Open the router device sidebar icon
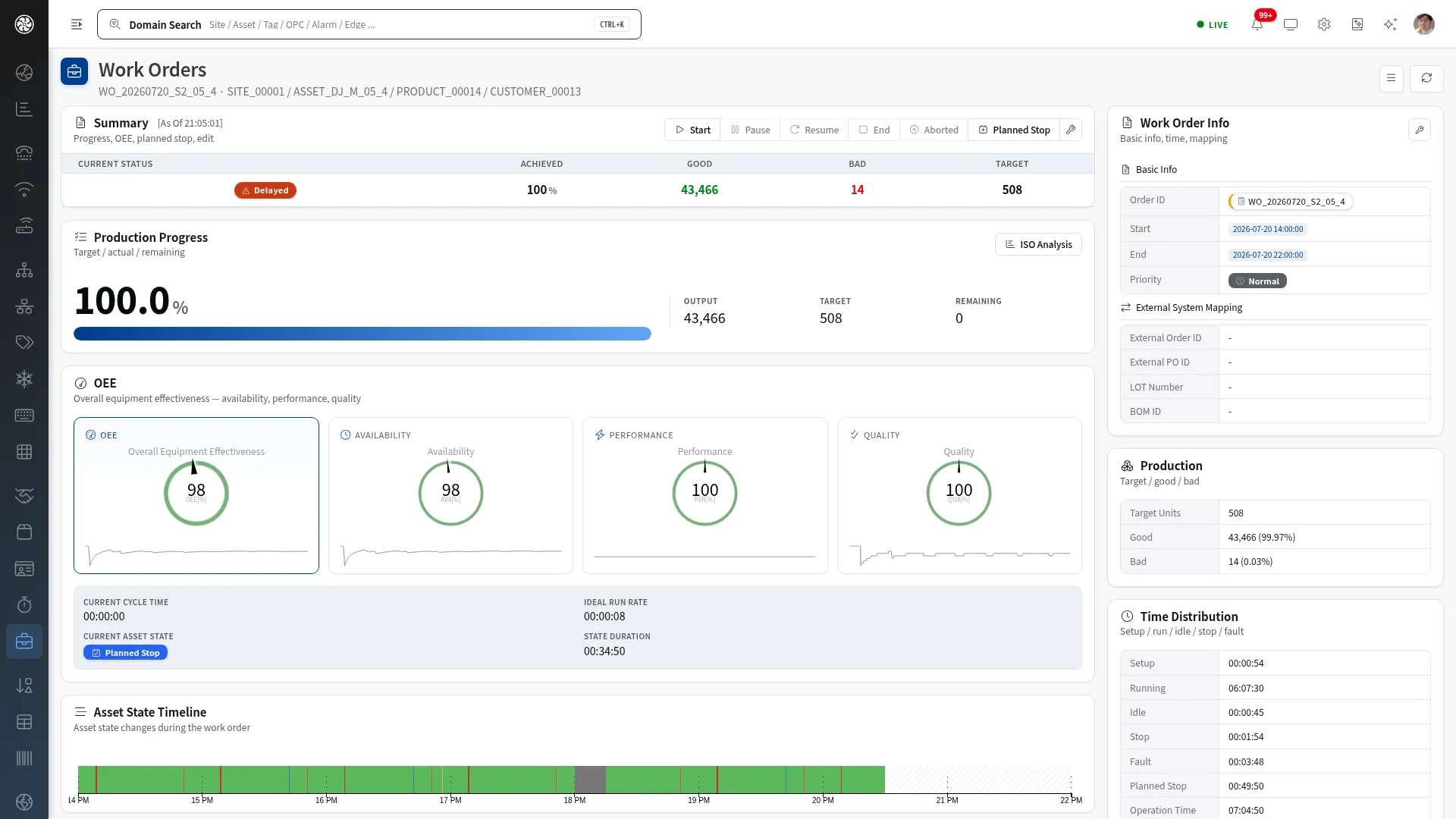Viewport: 1456px width, 819px height. pos(24,225)
